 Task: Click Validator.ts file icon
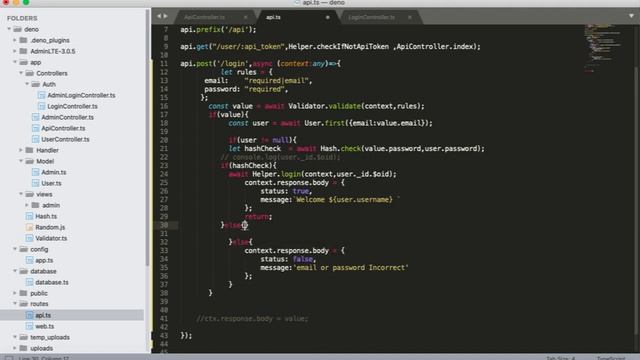29,238
